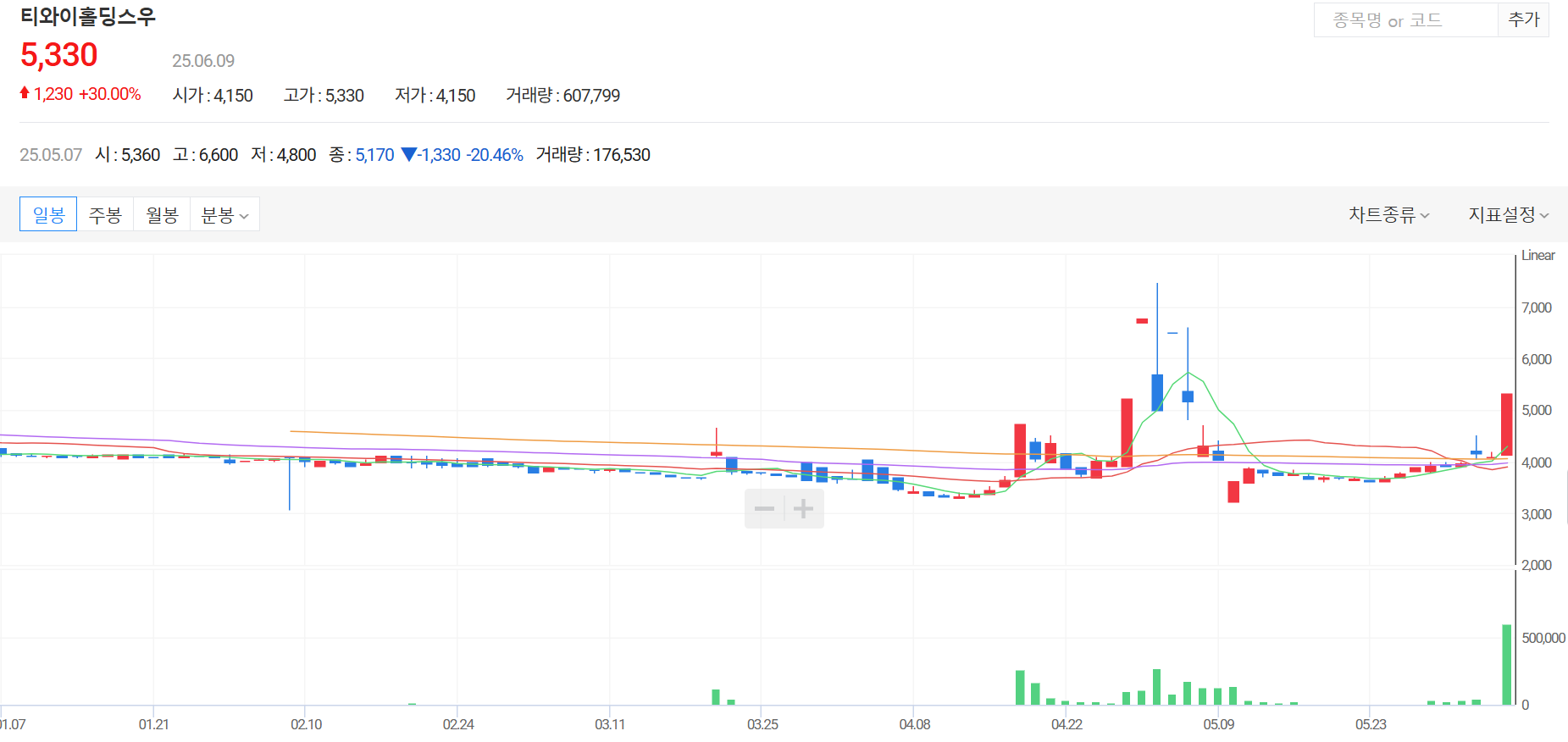Click change value 1,230 +30.00%
The width and height of the screenshot is (1568, 742).
pyautogui.click(x=80, y=94)
